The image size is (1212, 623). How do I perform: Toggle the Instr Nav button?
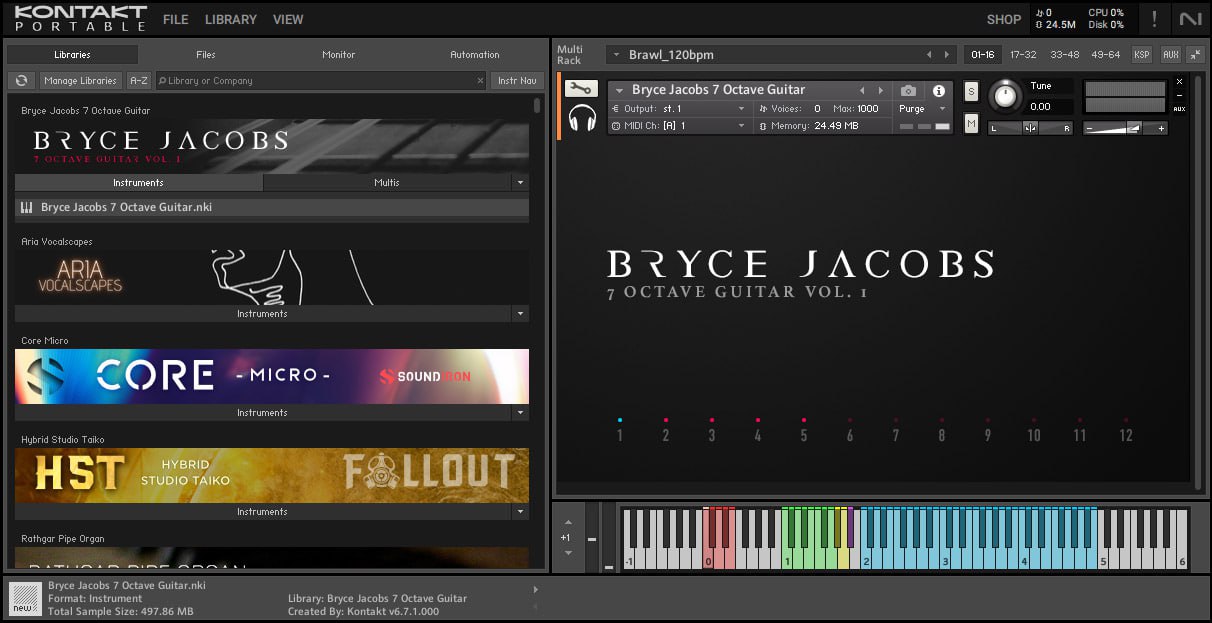coord(517,81)
